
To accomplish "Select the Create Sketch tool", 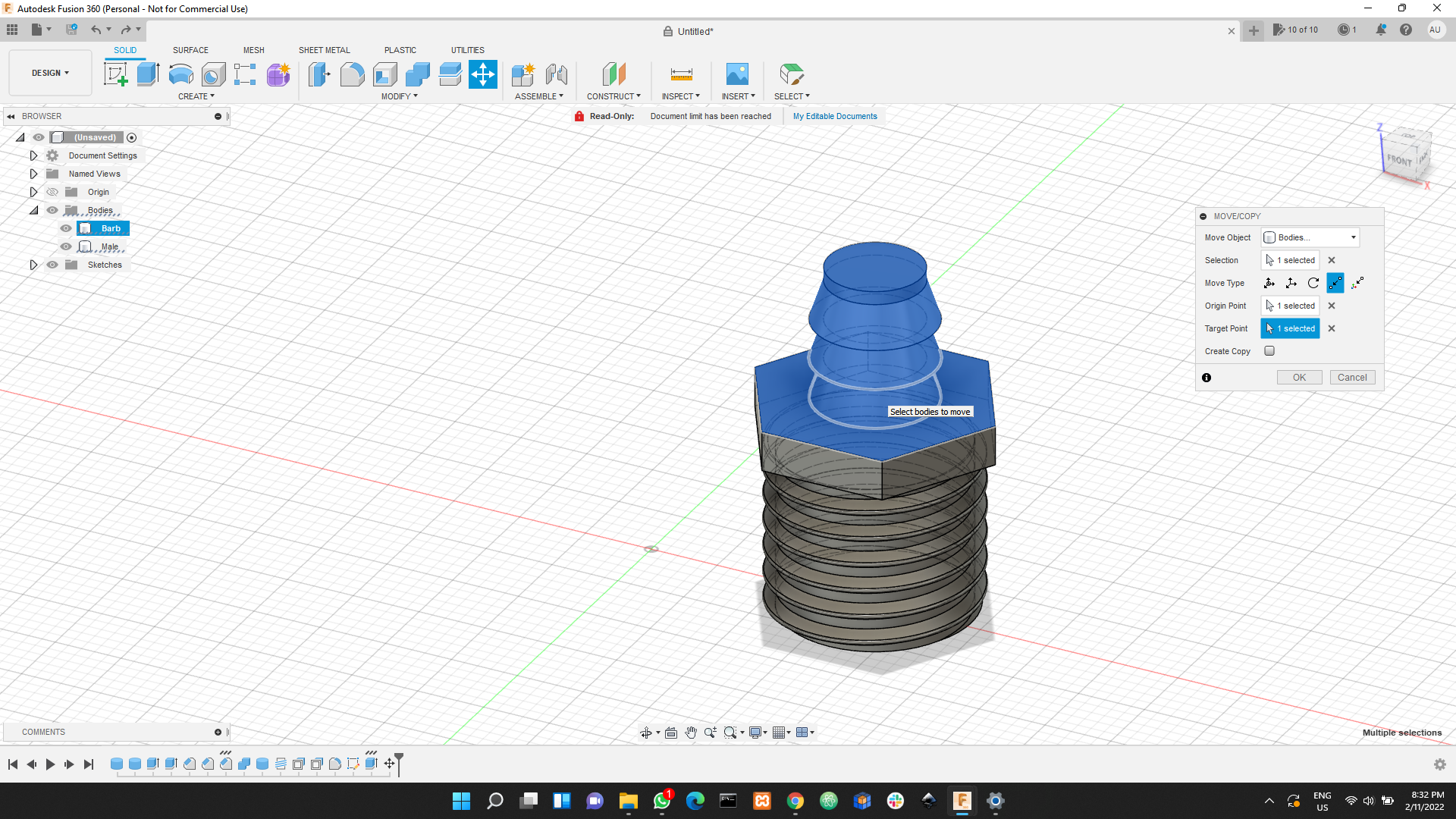I will 116,74.
